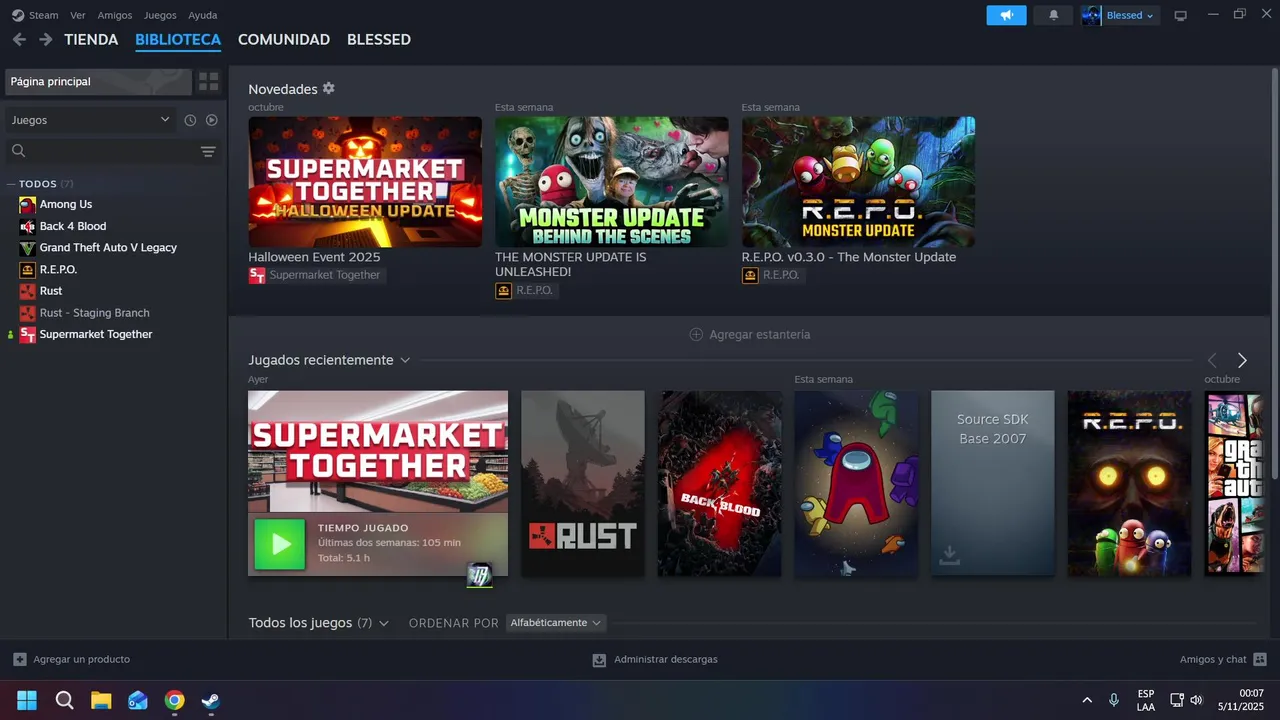
Task: Open the Among Us cover
Action: pos(856,483)
